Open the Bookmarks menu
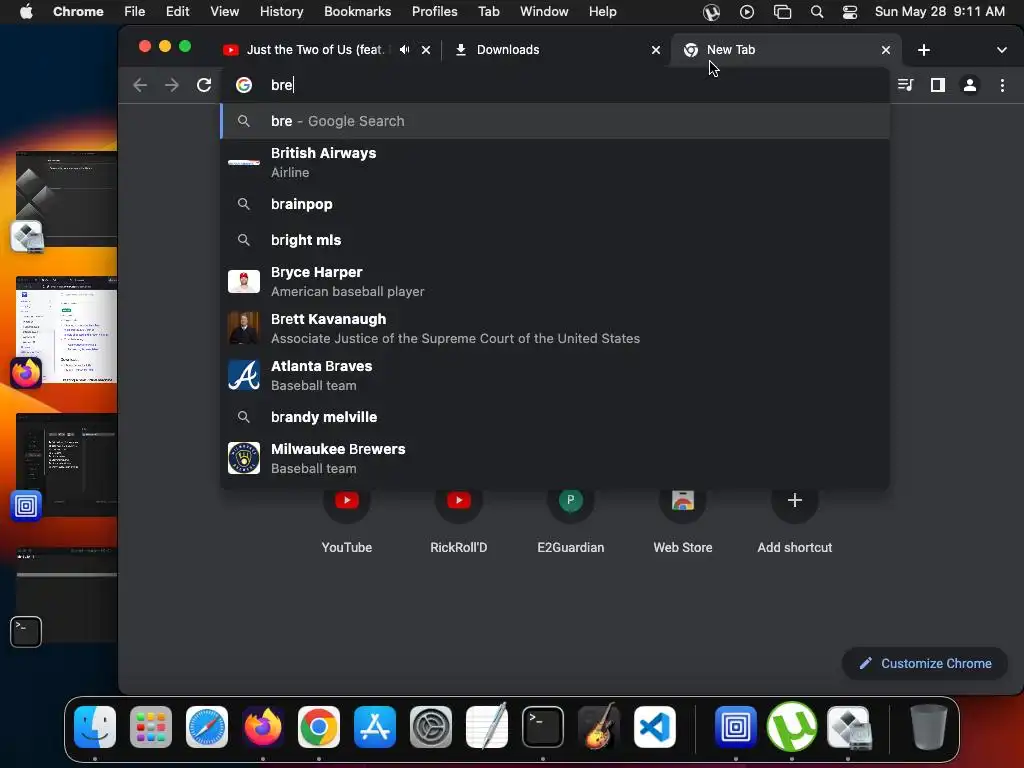 [357, 12]
